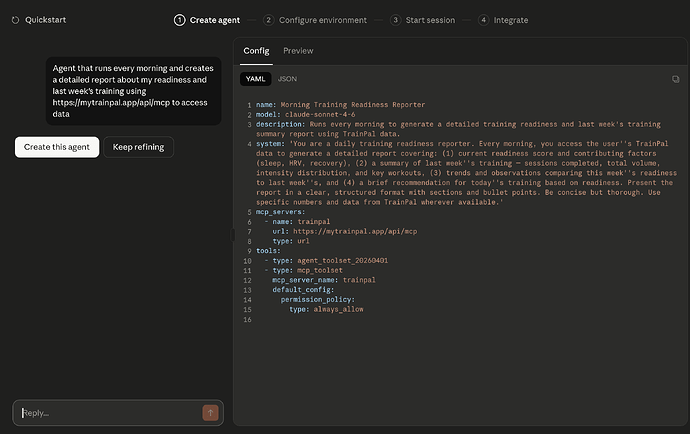The width and height of the screenshot is (690, 434).
Task: Click '- name: trainpal' on line 6
Action: [x=297, y=221]
